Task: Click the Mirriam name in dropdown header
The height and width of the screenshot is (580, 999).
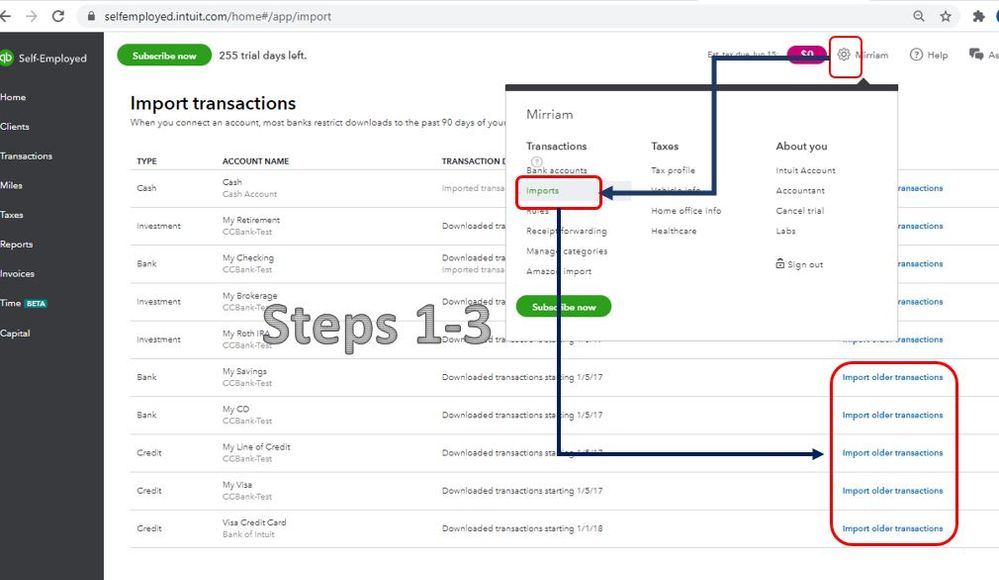Action: pos(549,115)
